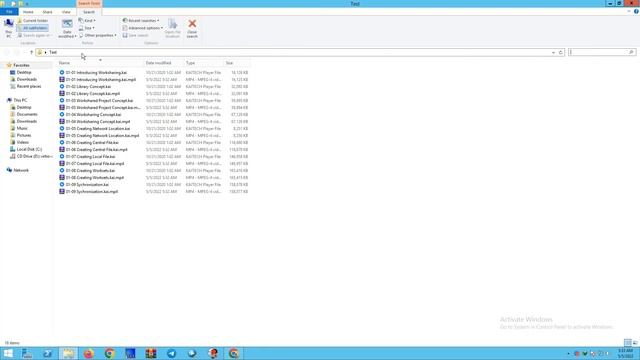Viewport: 640px width, 360px height.
Task: Open Documents under This PC
Action: pyautogui.click(x=27, y=114)
